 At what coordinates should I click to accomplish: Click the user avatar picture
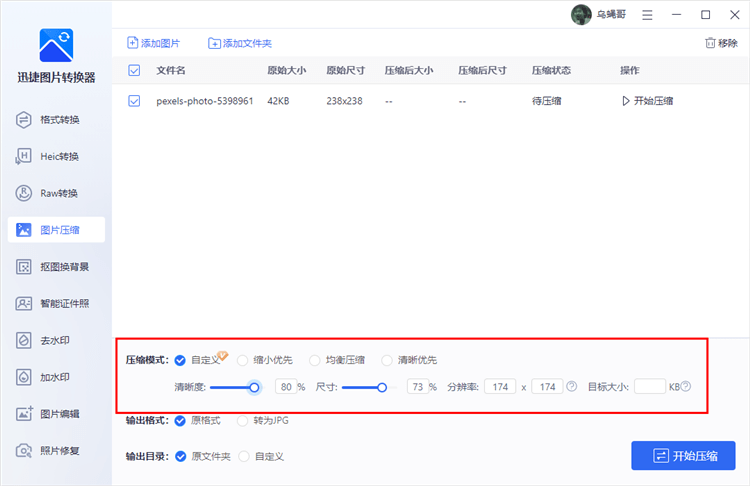coord(581,14)
